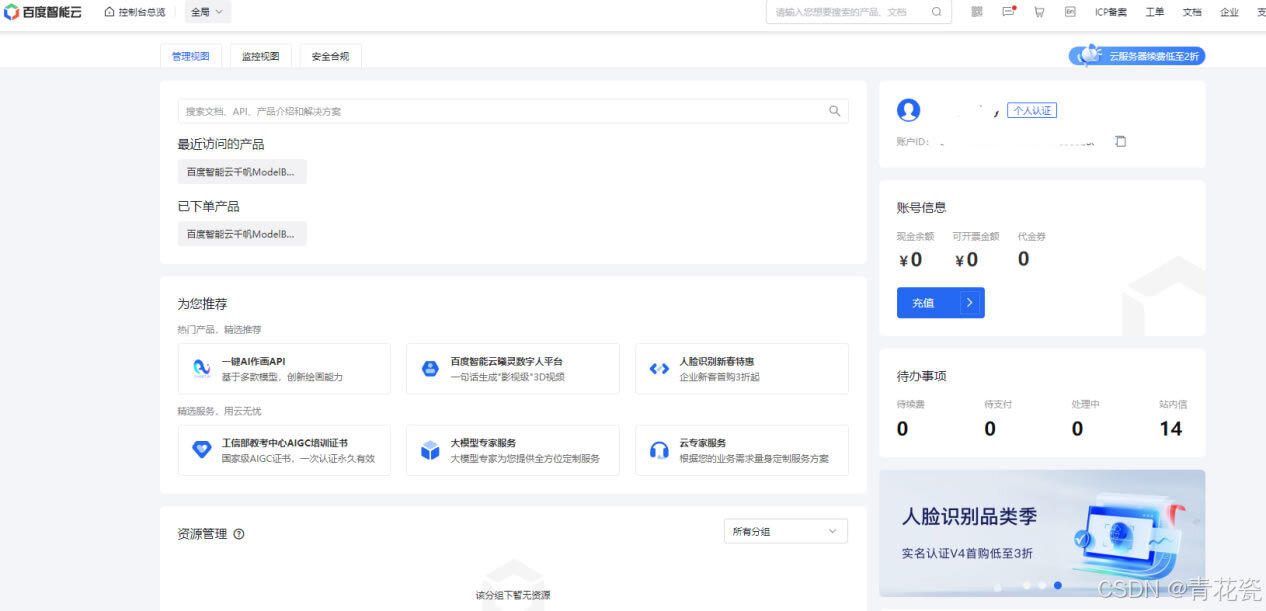1266x611 pixels.
Task: Focus the docs and API search field
Action: 513,111
